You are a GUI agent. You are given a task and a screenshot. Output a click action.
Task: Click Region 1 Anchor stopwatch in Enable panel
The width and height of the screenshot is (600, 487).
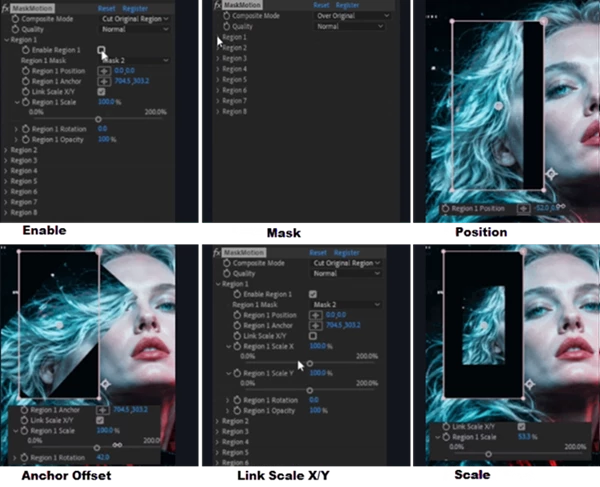click(26, 81)
